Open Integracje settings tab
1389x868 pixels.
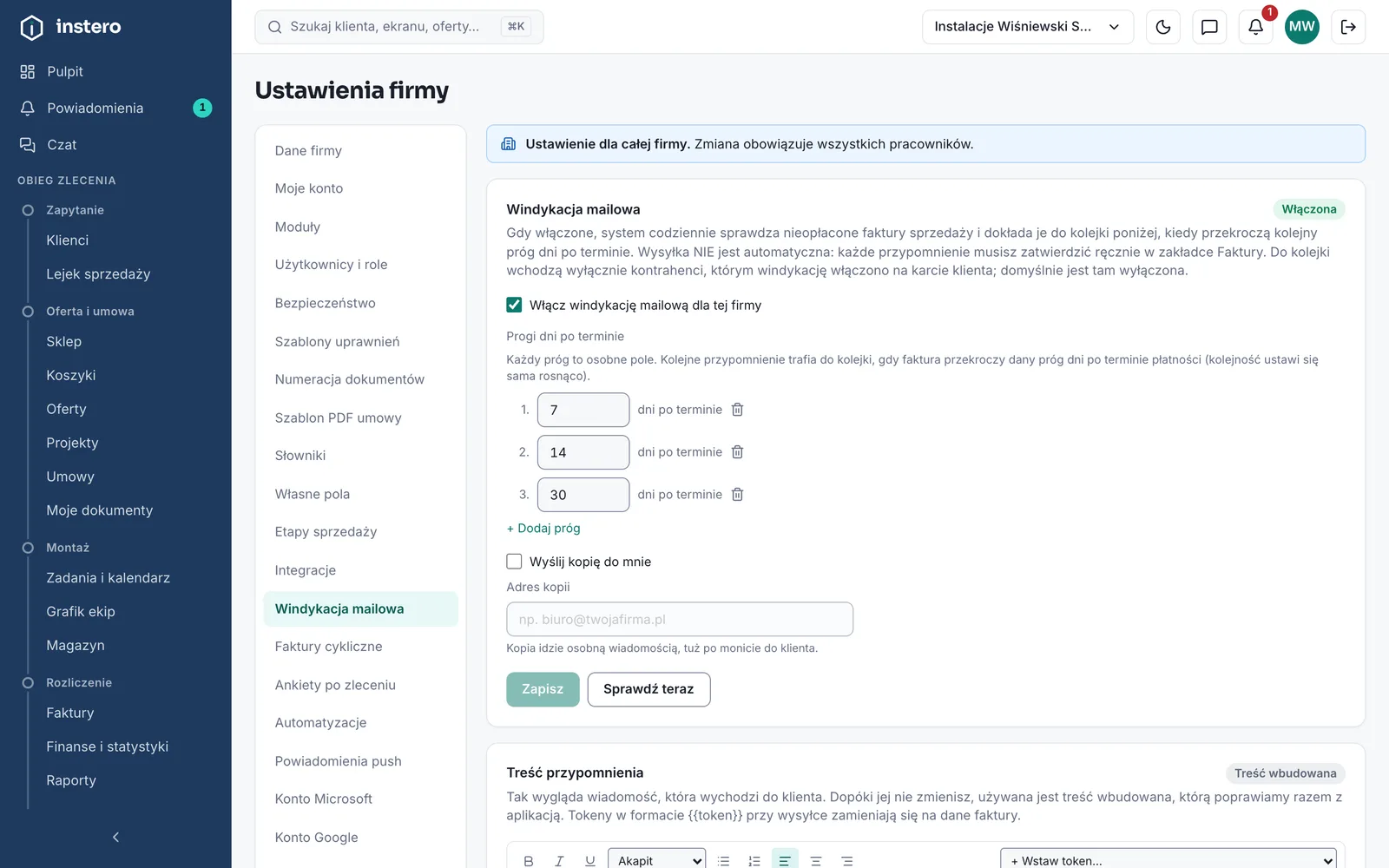coord(360,570)
